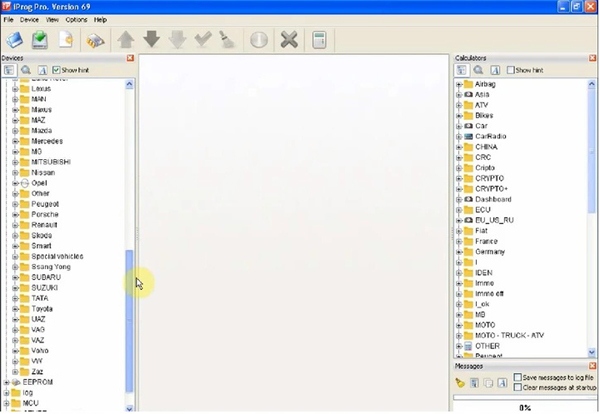Expand the Mercedes folder in Devices
The height and width of the screenshot is (414, 600).
(15, 141)
